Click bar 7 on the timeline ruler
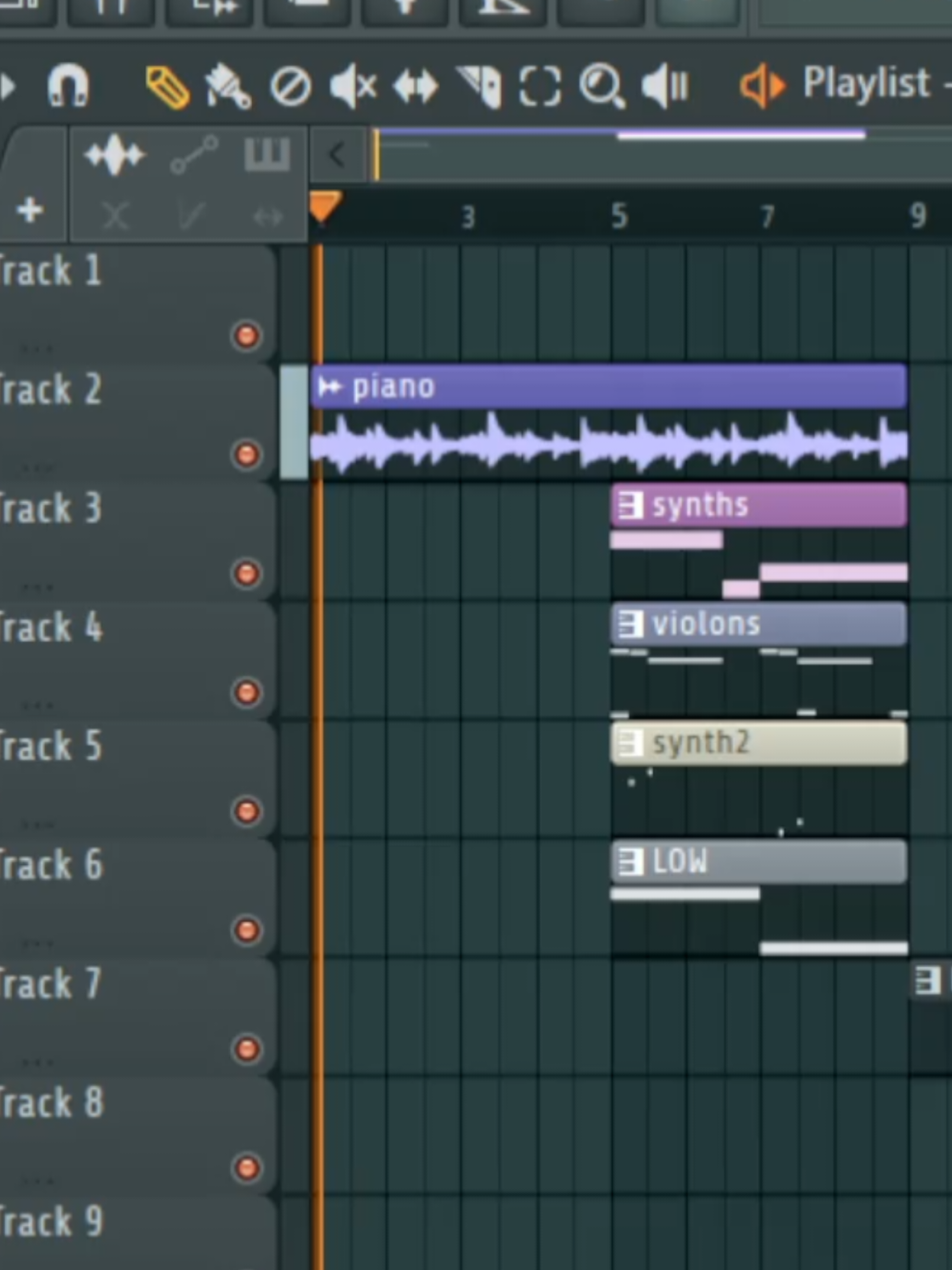Screen dimensions: 952x1270 point(767,217)
